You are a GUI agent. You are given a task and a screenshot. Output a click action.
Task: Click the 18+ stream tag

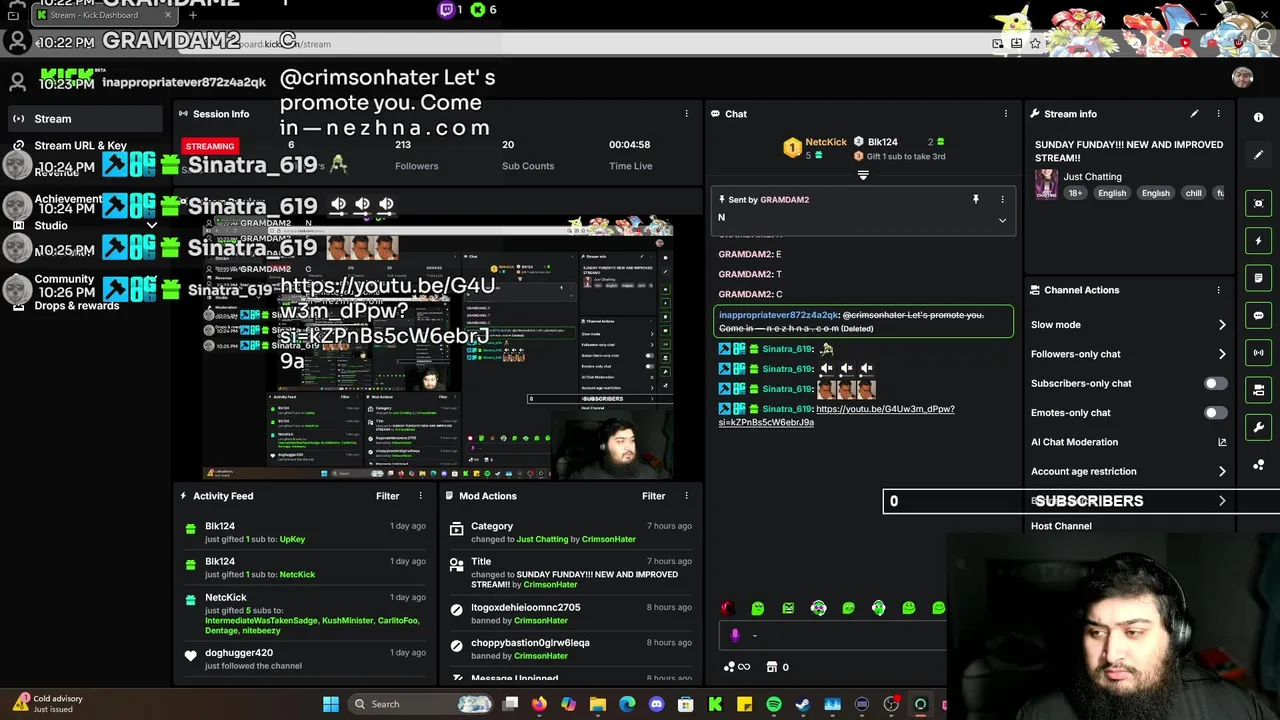(1074, 193)
